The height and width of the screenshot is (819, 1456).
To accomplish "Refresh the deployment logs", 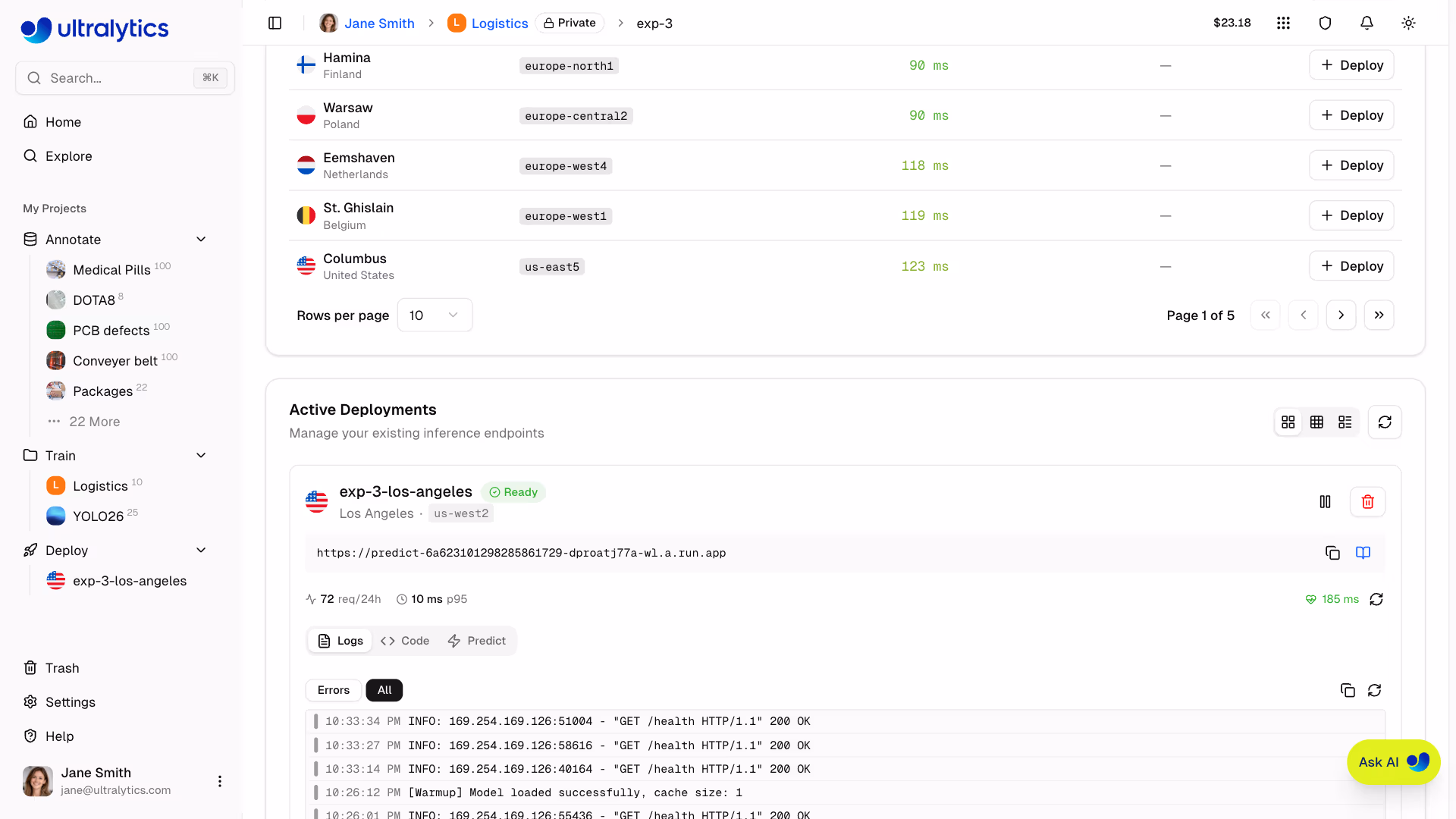I will [1374, 690].
